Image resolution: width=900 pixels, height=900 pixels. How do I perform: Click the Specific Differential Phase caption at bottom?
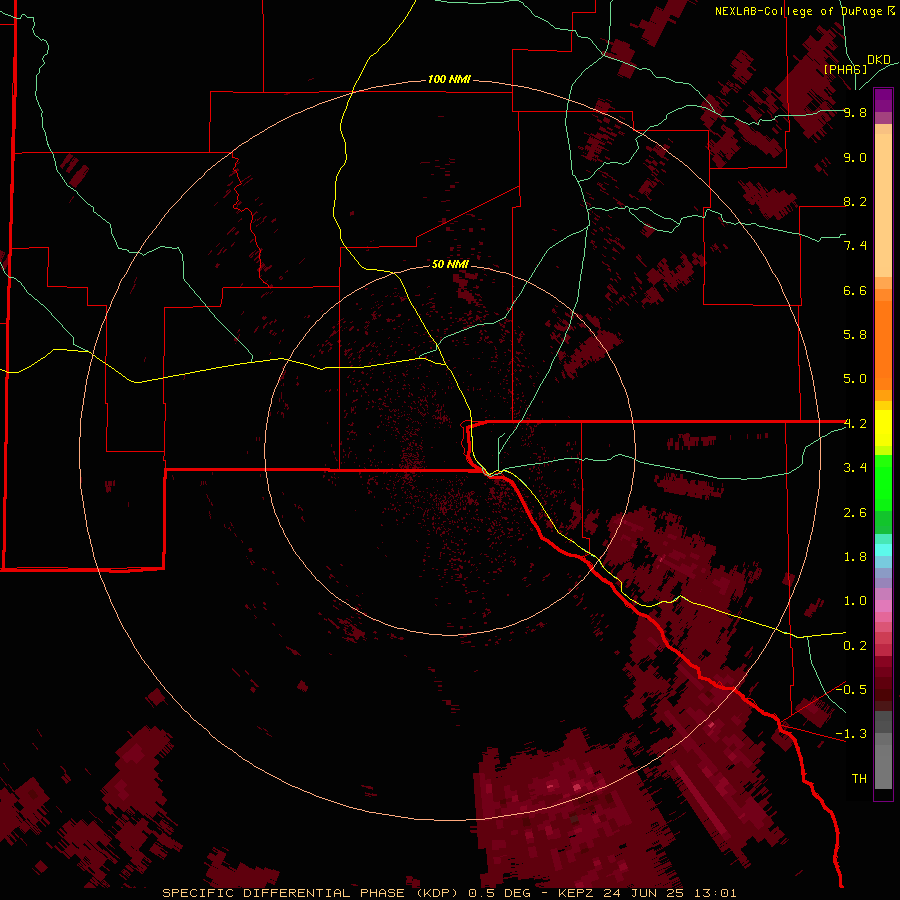pyautogui.click(x=449, y=893)
